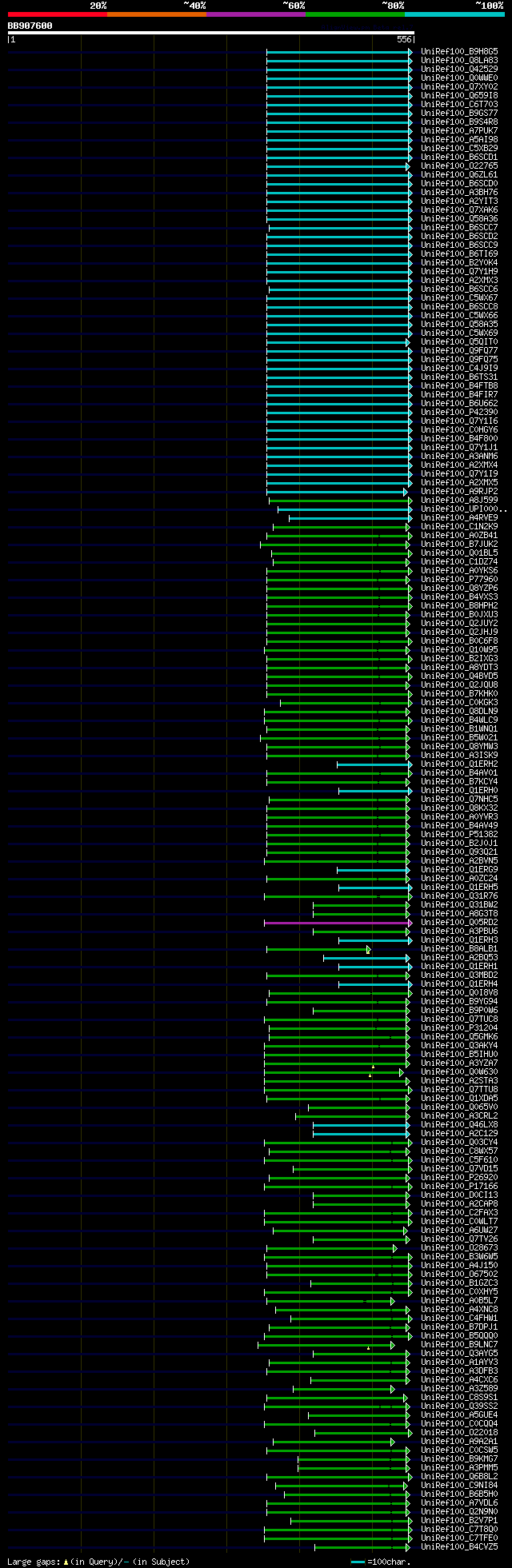The height and width of the screenshot is (1568, 512).
Task: Open hit UniRef100_B9H8G5
Action: [x=459, y=51]
